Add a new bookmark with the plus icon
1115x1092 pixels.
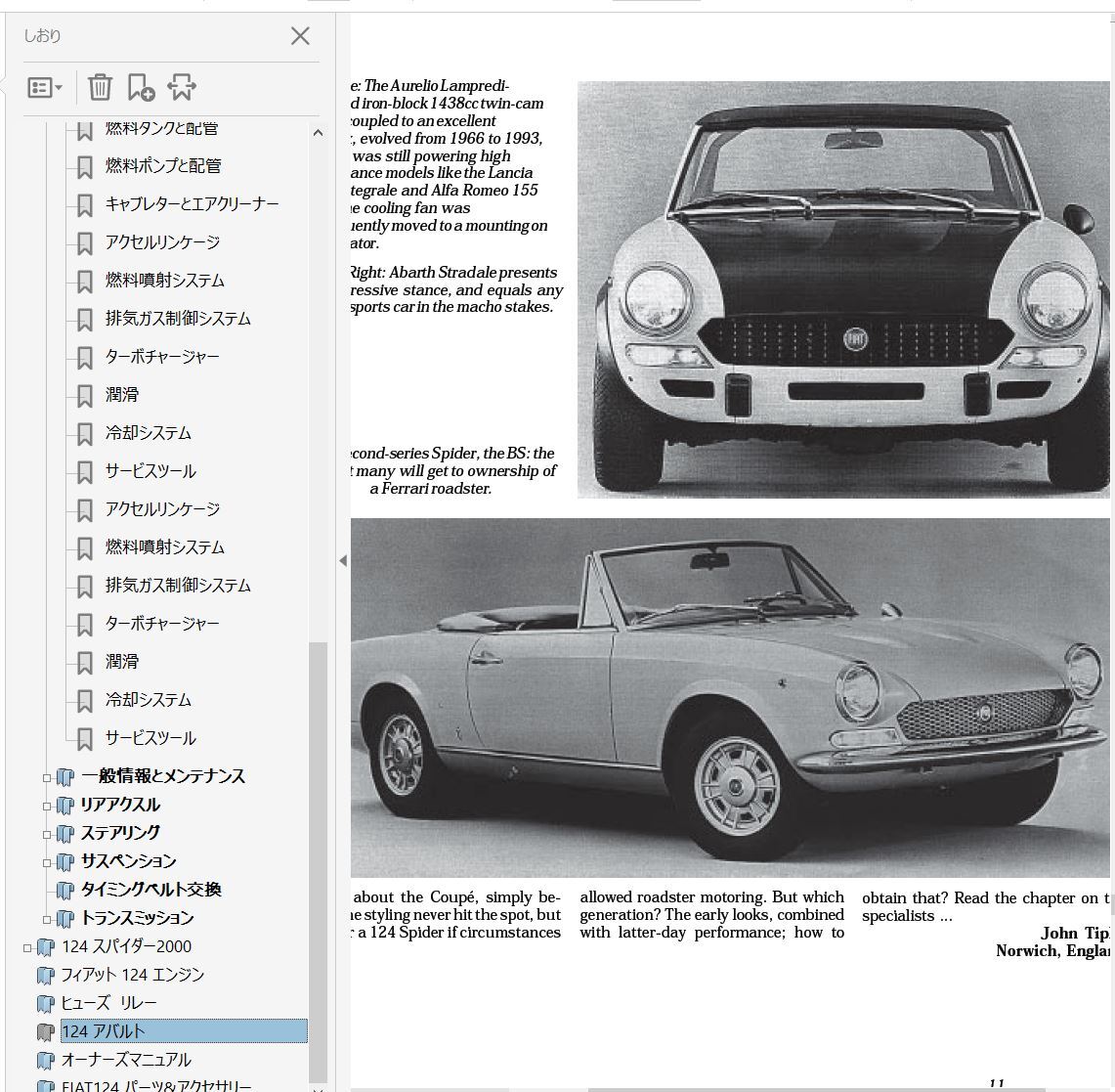(141, 87)
